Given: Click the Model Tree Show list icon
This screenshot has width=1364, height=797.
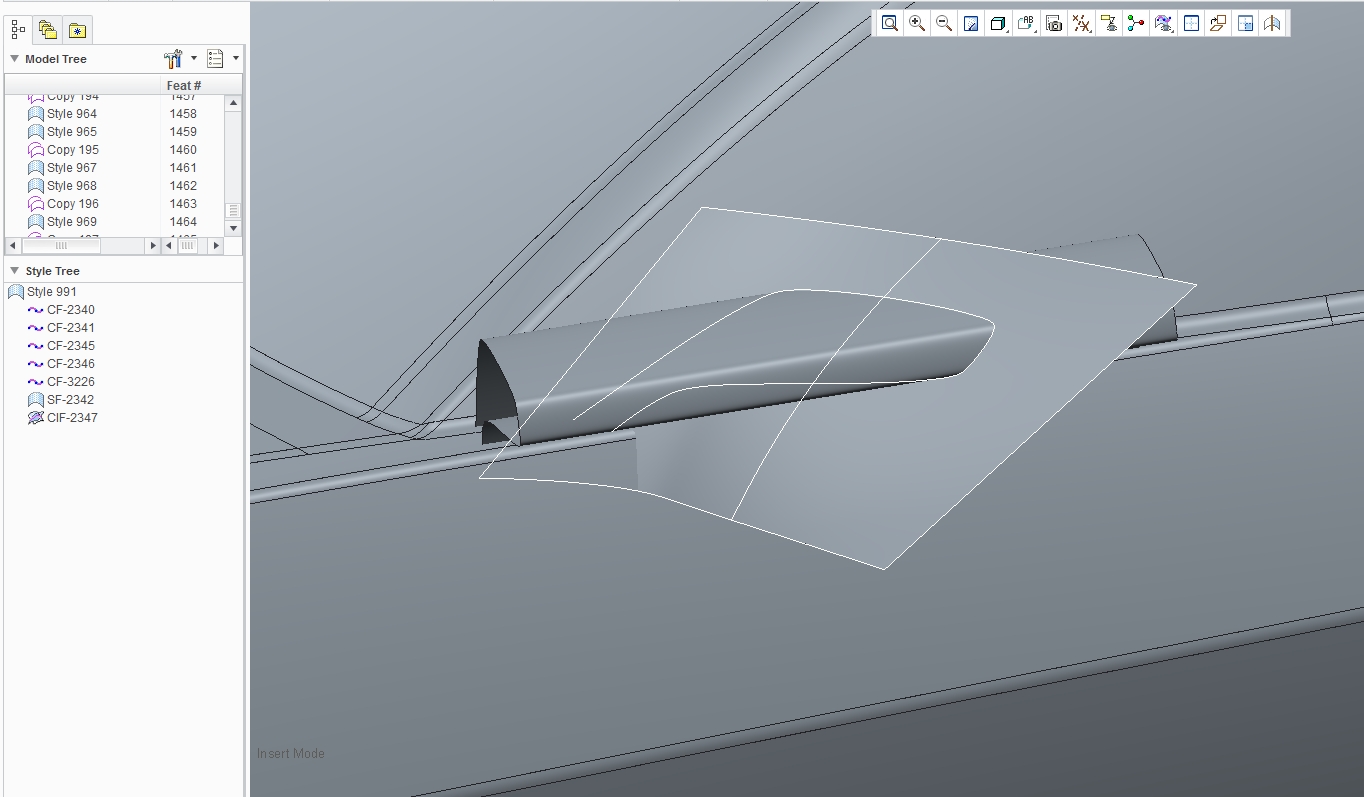Looking at the screenshot, I should tap(215, 59).
